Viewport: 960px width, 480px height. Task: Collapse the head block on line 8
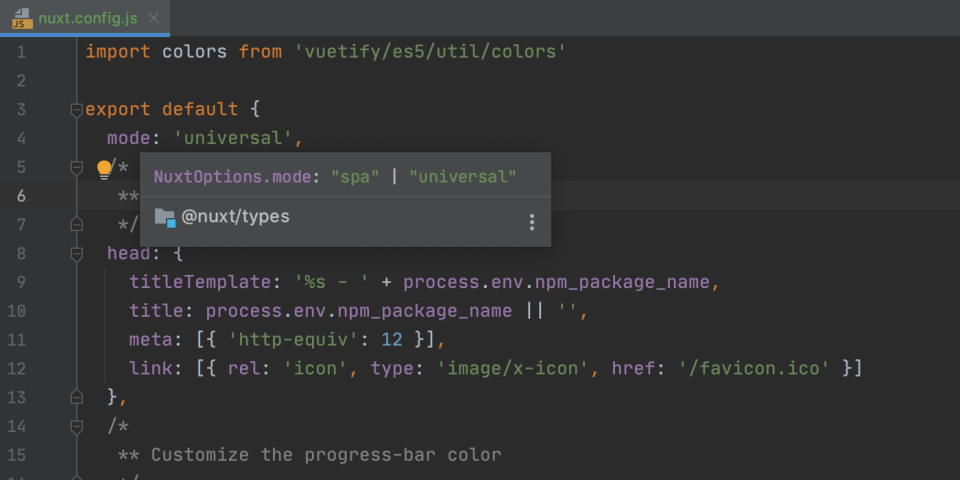pos(76,254)
